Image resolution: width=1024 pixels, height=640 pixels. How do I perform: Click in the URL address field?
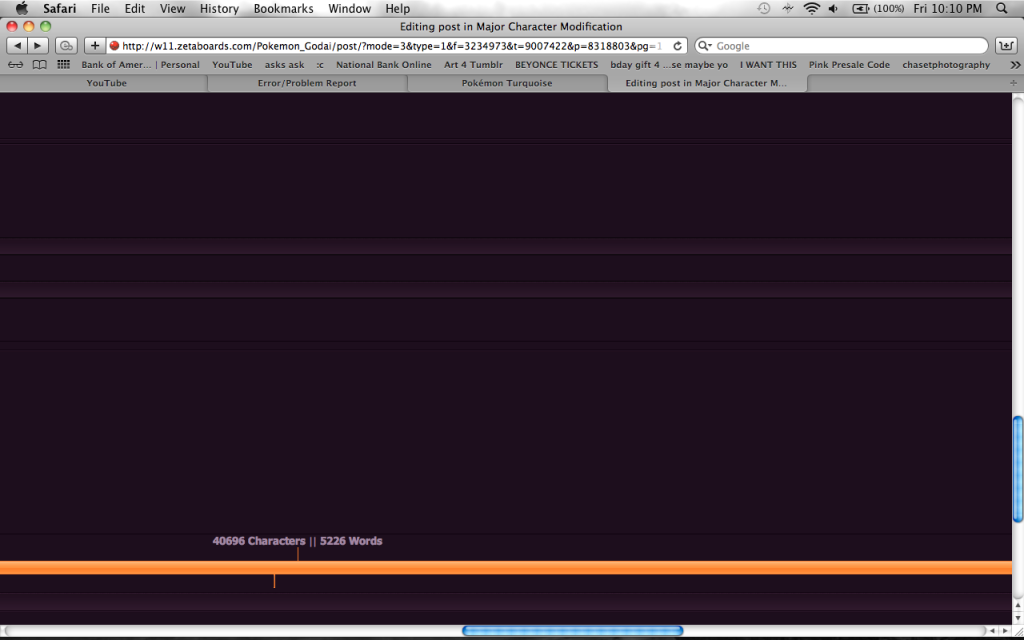point(390,46)
